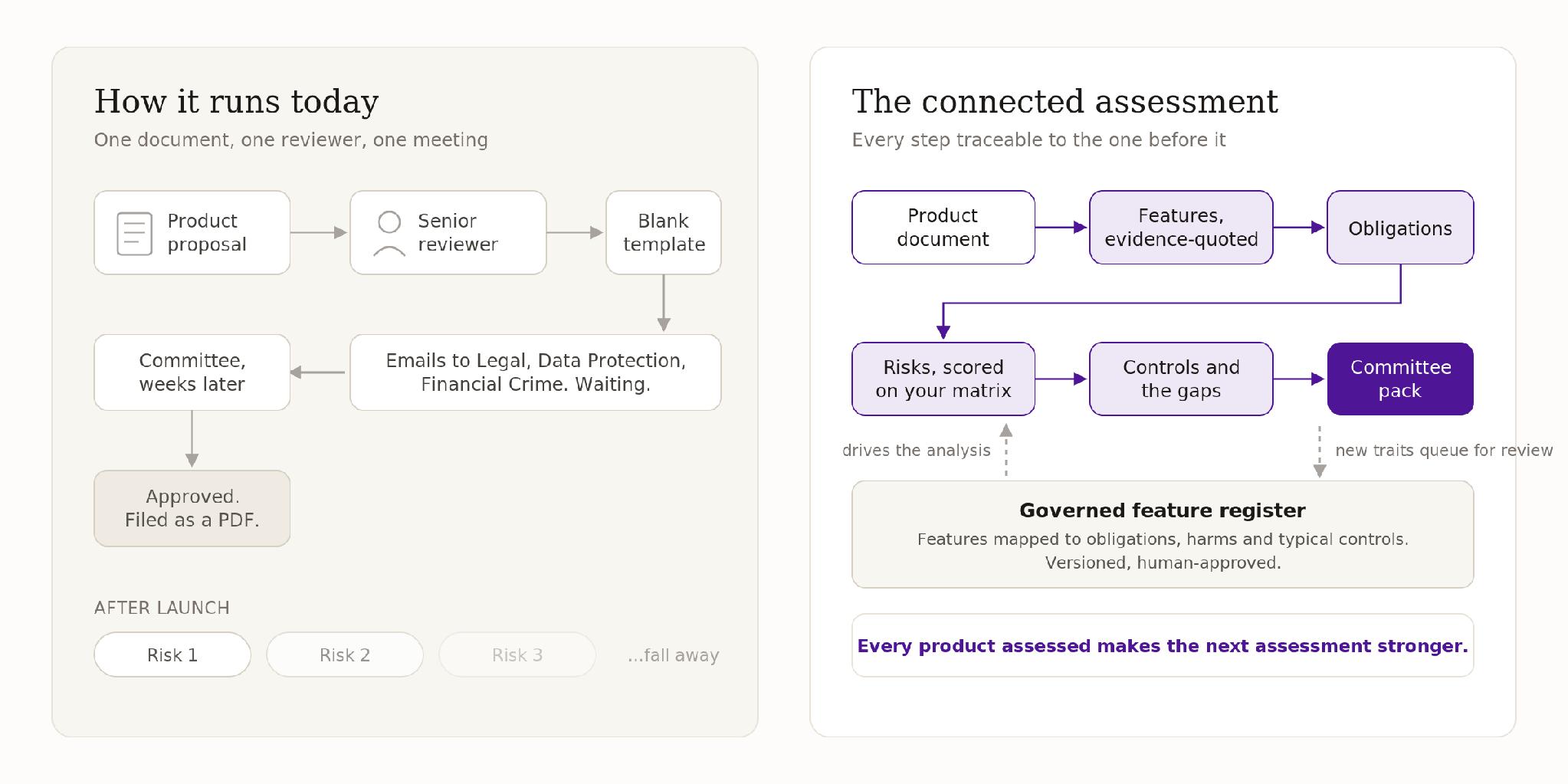Screen dimensions: 1568x784
Task: Click the Product document box
Action: click(x=943, y=228)
